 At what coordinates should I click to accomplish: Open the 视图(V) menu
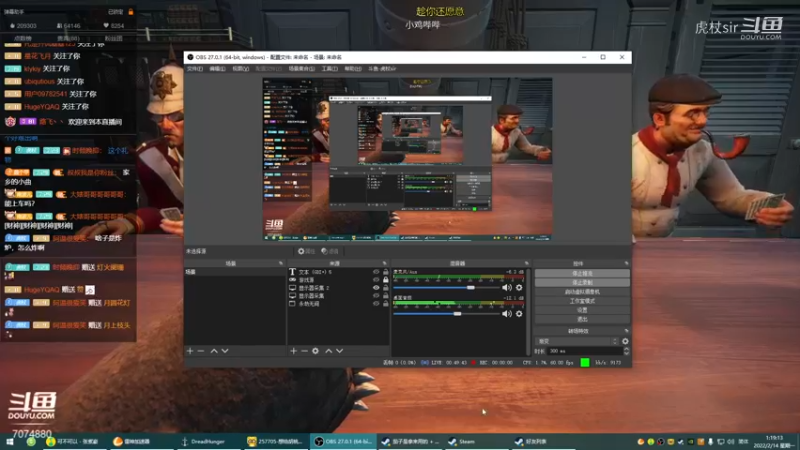pos(240,68)
